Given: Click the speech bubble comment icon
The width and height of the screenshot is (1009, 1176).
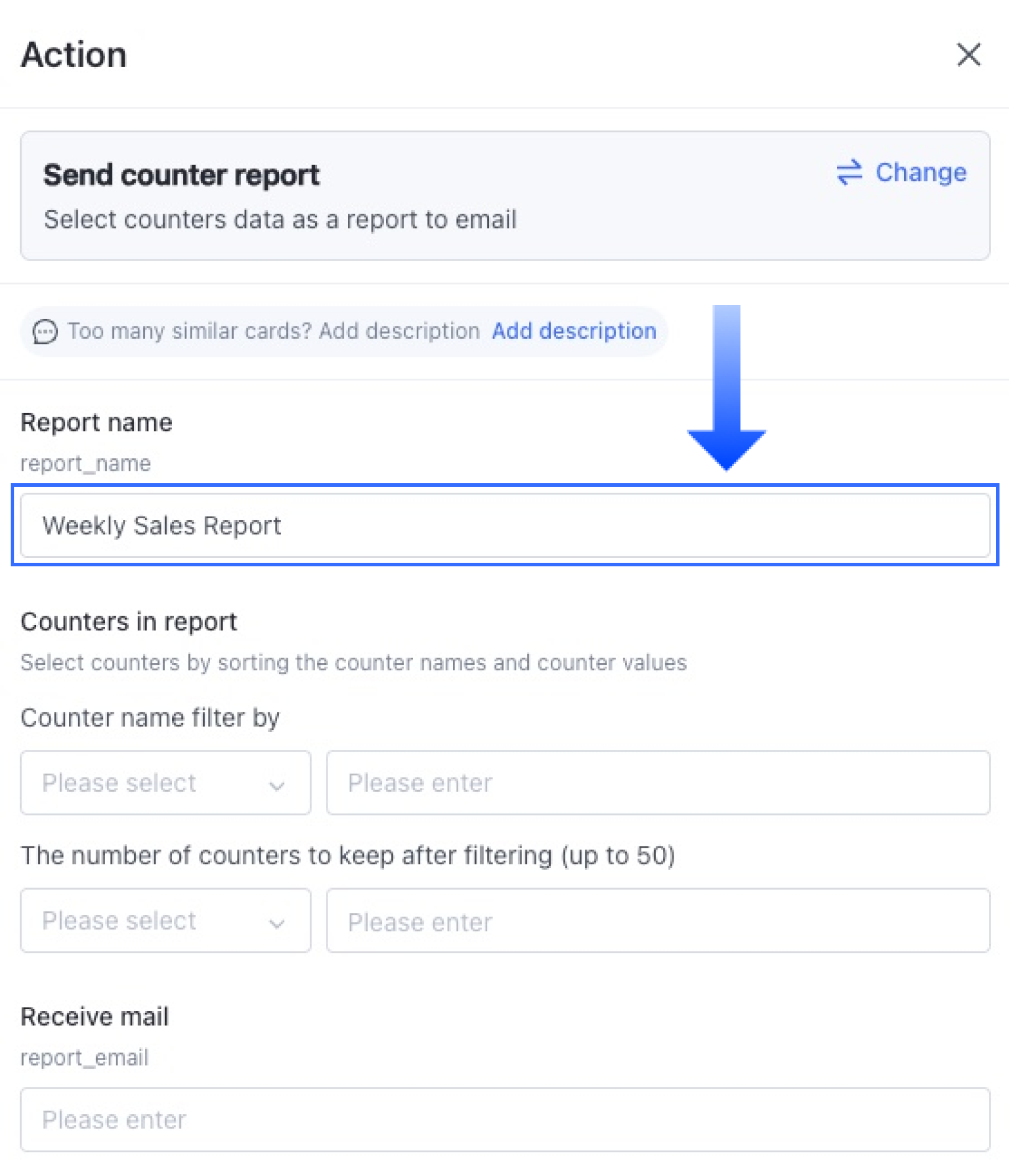Looking at the screenshot, I should click(45, 331).
